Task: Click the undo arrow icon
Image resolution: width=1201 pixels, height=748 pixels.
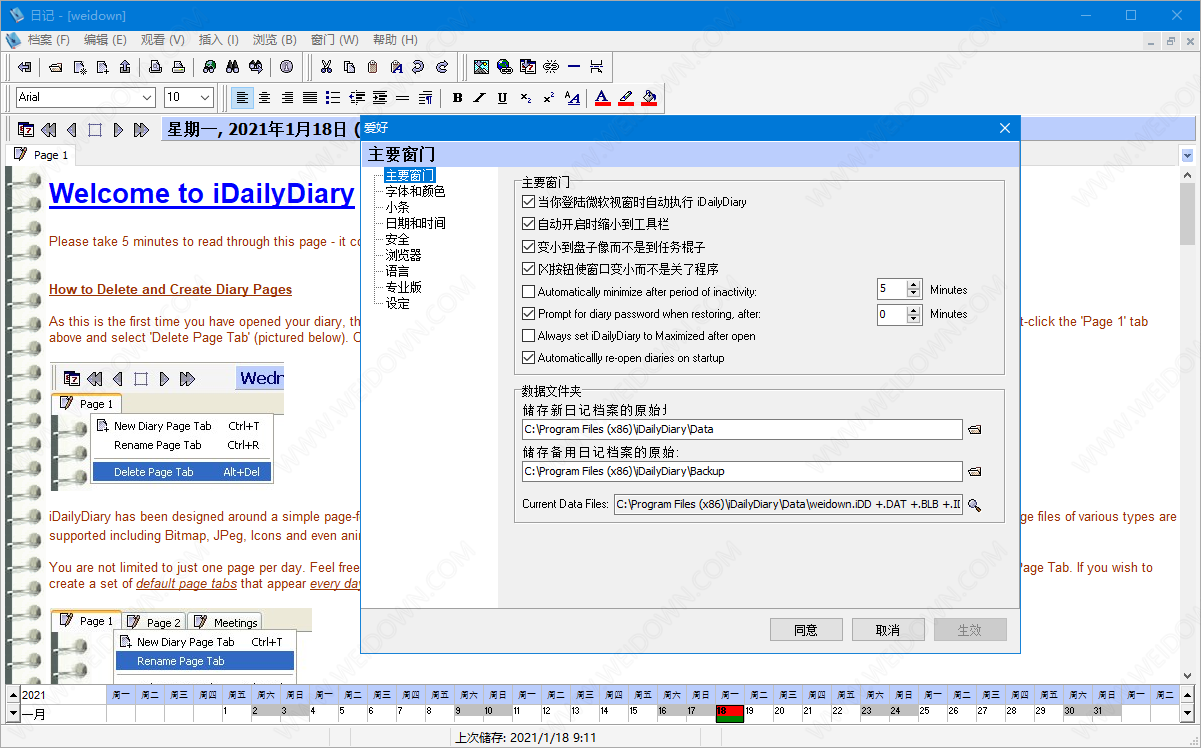Action: (418, 67)
